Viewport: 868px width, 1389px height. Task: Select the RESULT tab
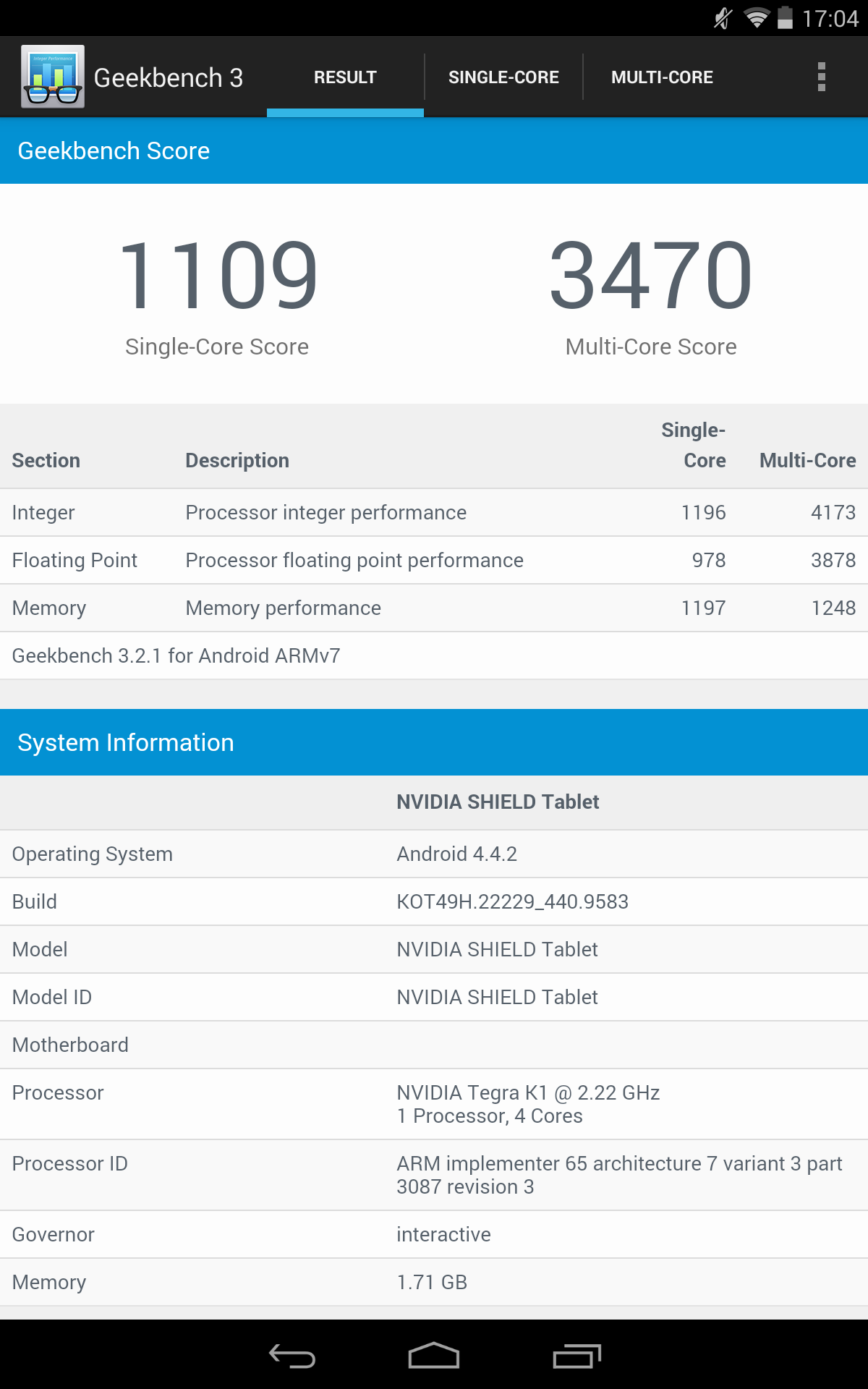pos(345,77)
